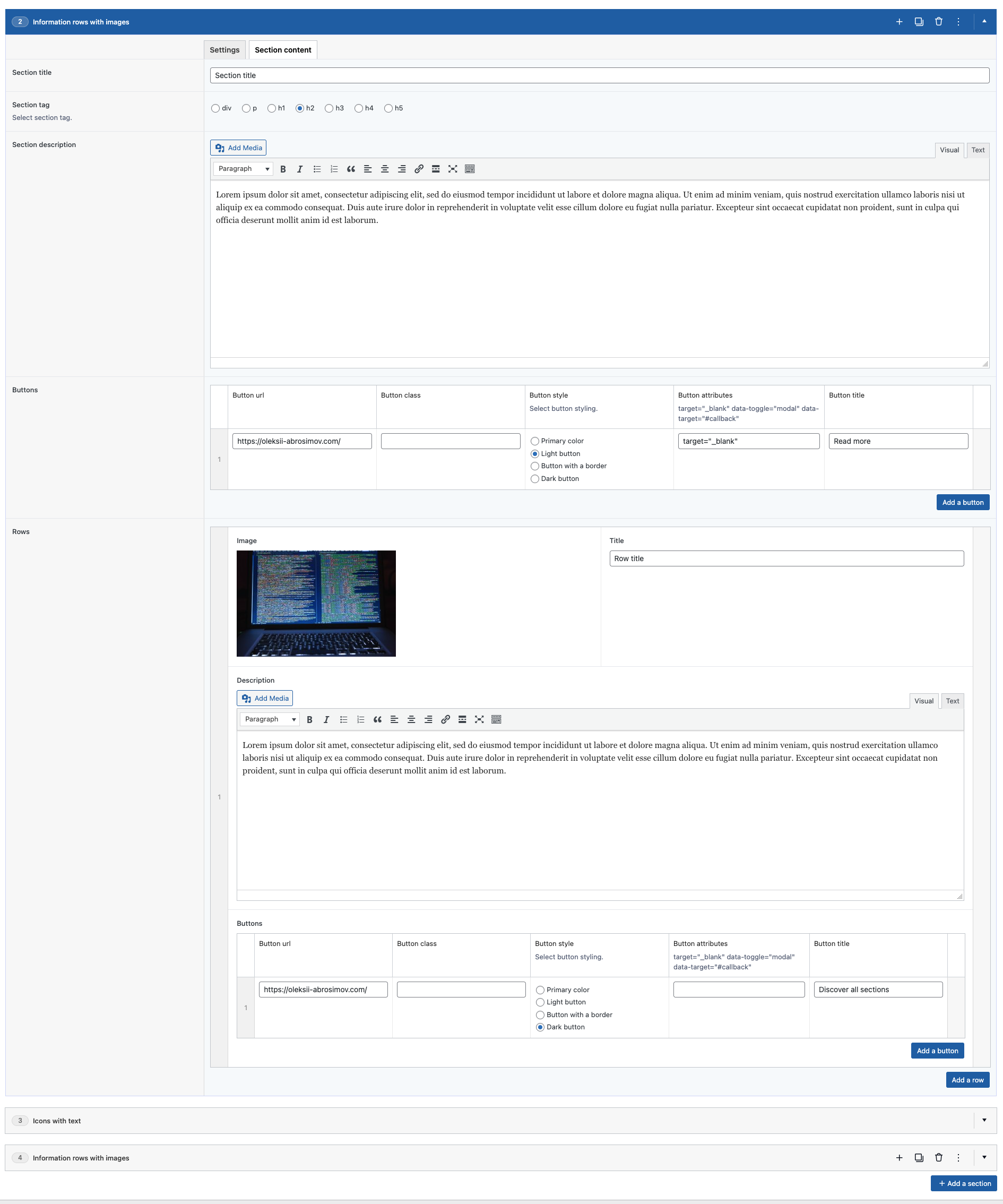Add a new row to the section
The width and height of the screenshot is (1003, 1204).
tap(967, 1080)
